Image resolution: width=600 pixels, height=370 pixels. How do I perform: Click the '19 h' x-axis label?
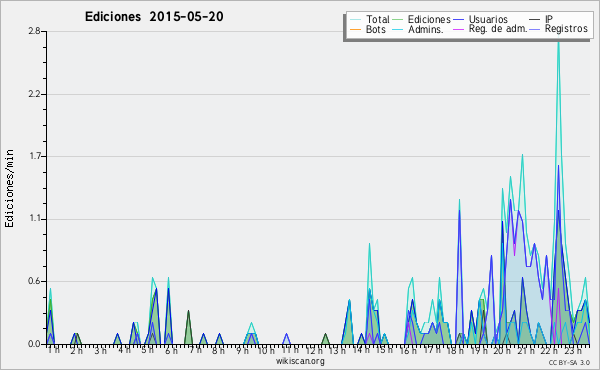(479, 351)
